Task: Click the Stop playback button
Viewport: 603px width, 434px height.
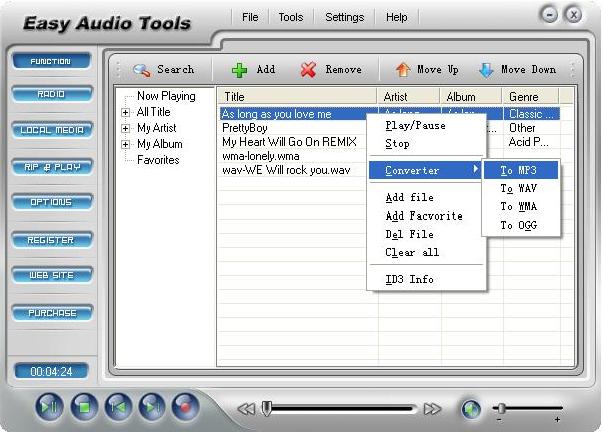Action: coord(84,407)
